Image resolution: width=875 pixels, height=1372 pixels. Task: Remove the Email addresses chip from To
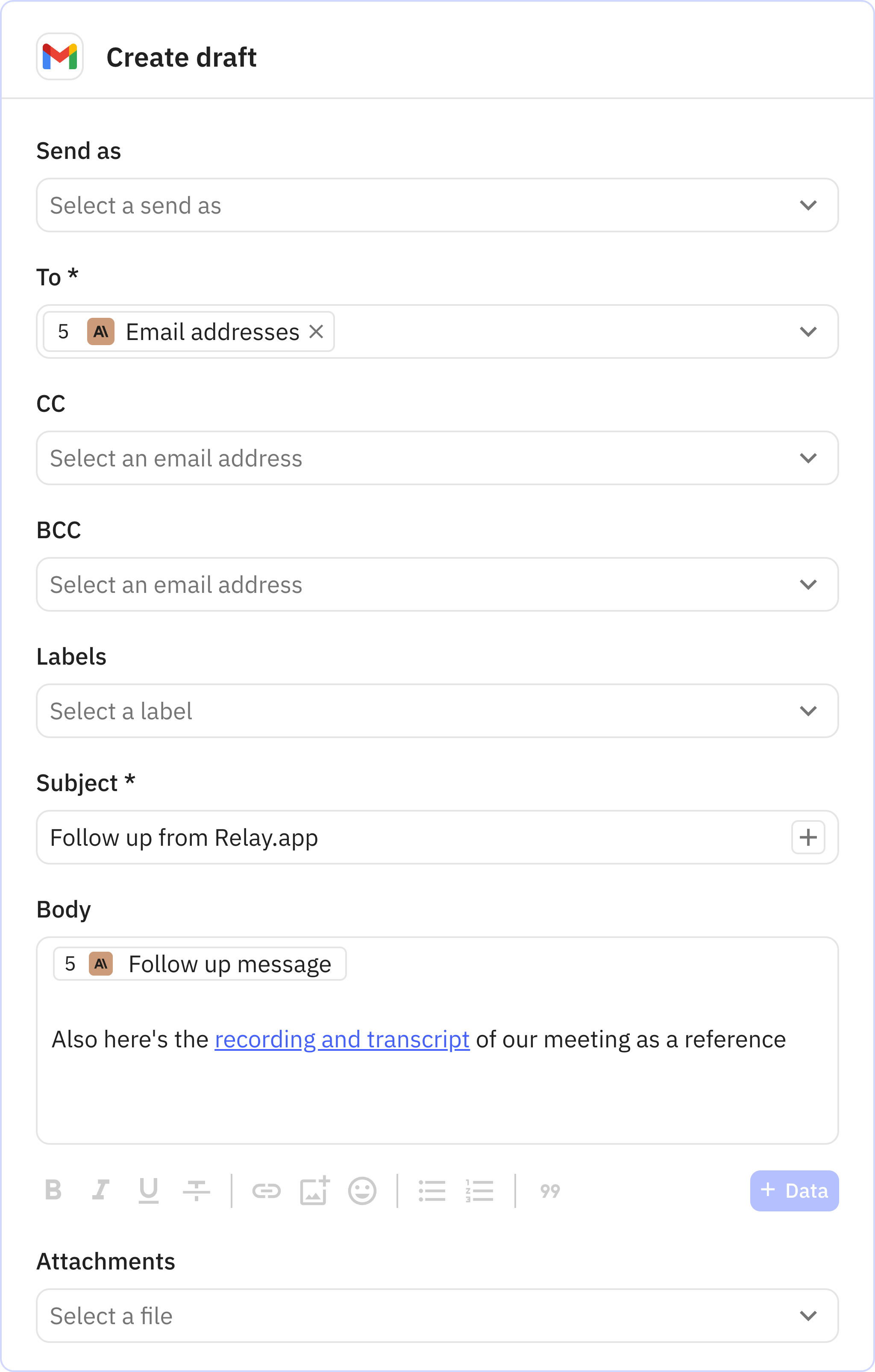point(317,331)
